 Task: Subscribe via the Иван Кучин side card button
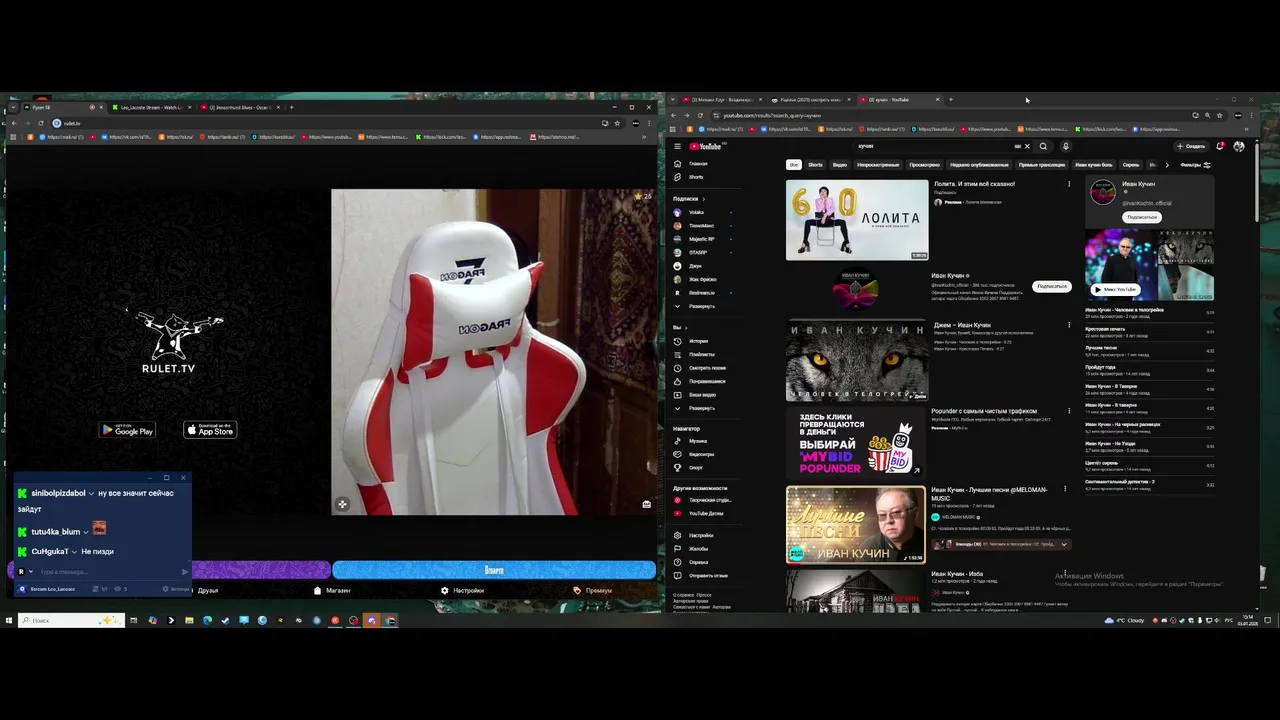pos(1141,217)
